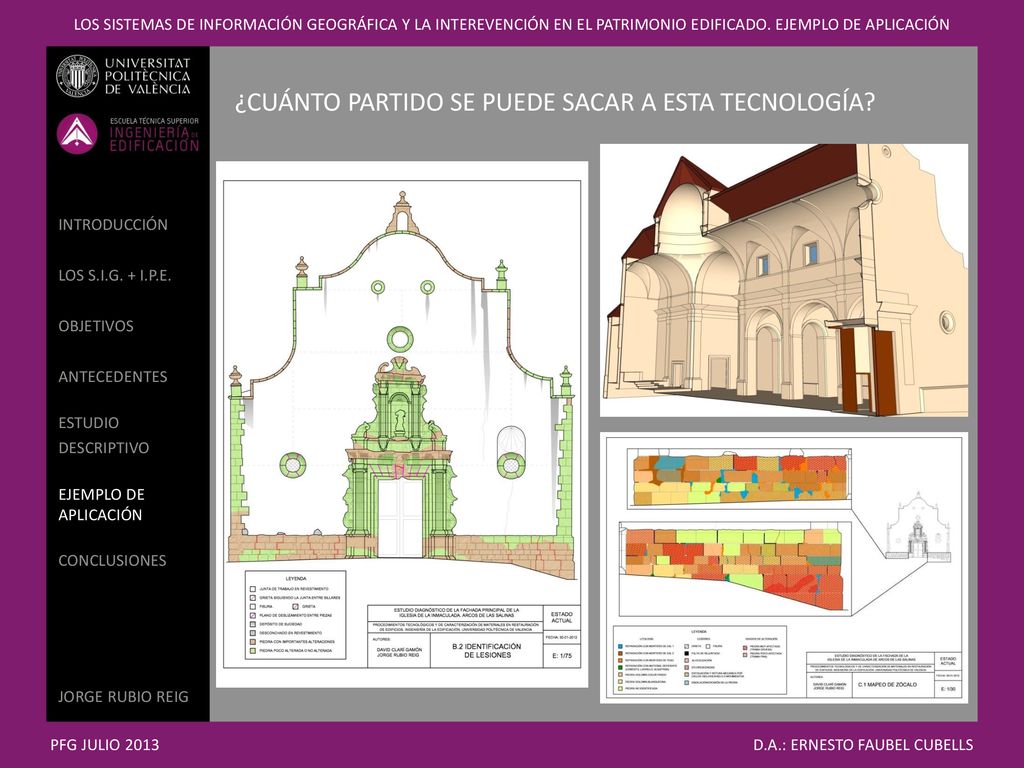
Task: Click the 3D church section model image
Action: click(x=784, y=280)
